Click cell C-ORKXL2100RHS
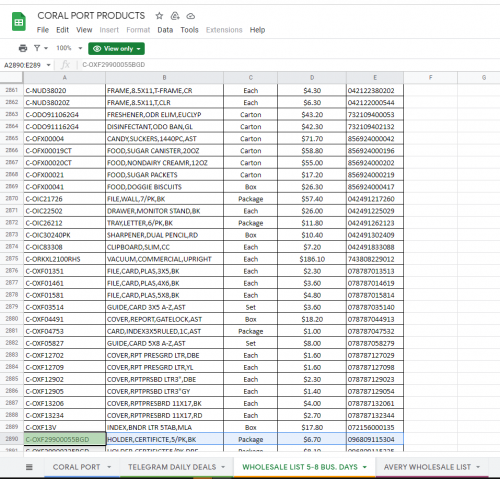Screen dimensions: 500x479 (x=64, y=259)
